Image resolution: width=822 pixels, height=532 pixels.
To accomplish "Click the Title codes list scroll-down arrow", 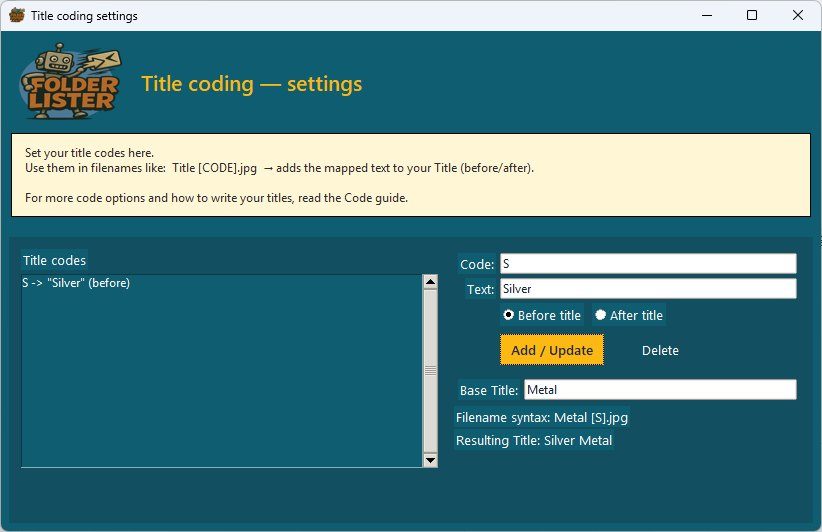I will tap(430, 460).
